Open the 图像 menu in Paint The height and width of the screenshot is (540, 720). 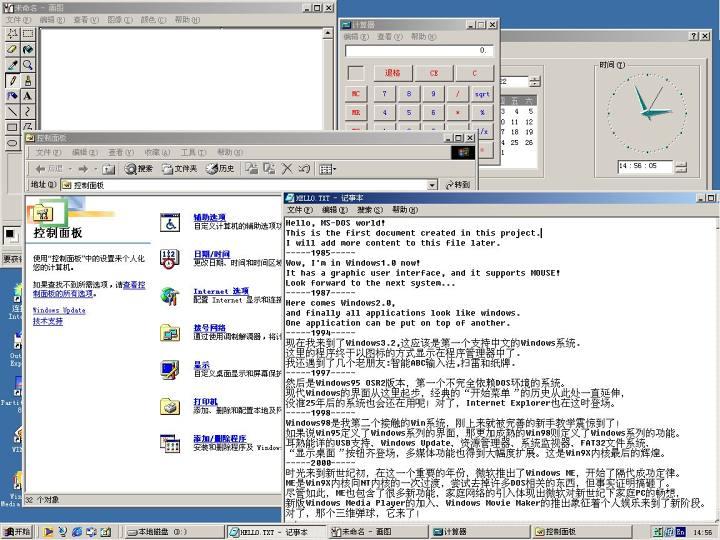point(119,20)
